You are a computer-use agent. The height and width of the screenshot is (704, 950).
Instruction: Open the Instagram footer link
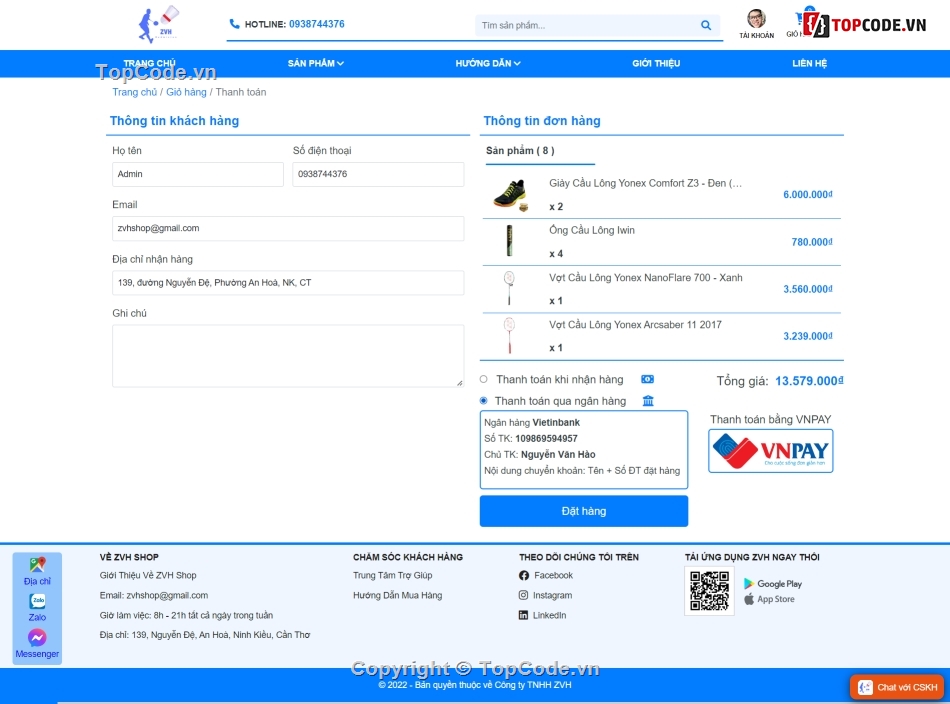(552, 596)
